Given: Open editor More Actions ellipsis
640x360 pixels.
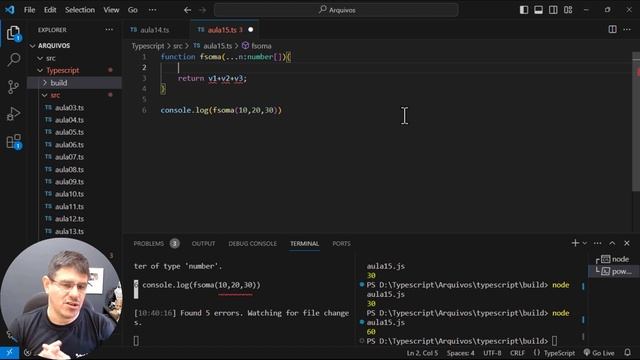Looking at the screenshot, I should pos(627,29).
